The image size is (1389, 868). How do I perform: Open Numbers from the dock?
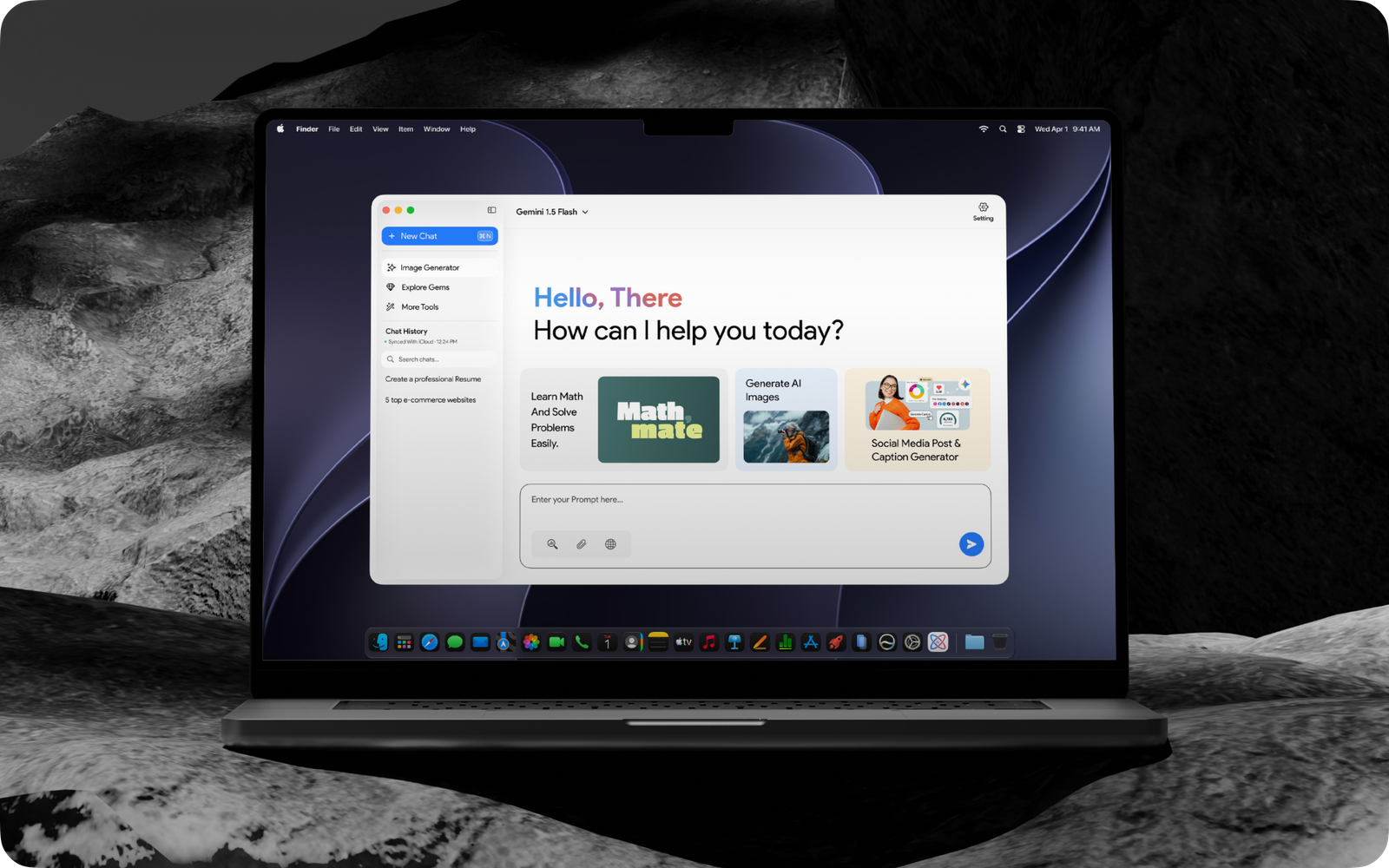[786, 642]
